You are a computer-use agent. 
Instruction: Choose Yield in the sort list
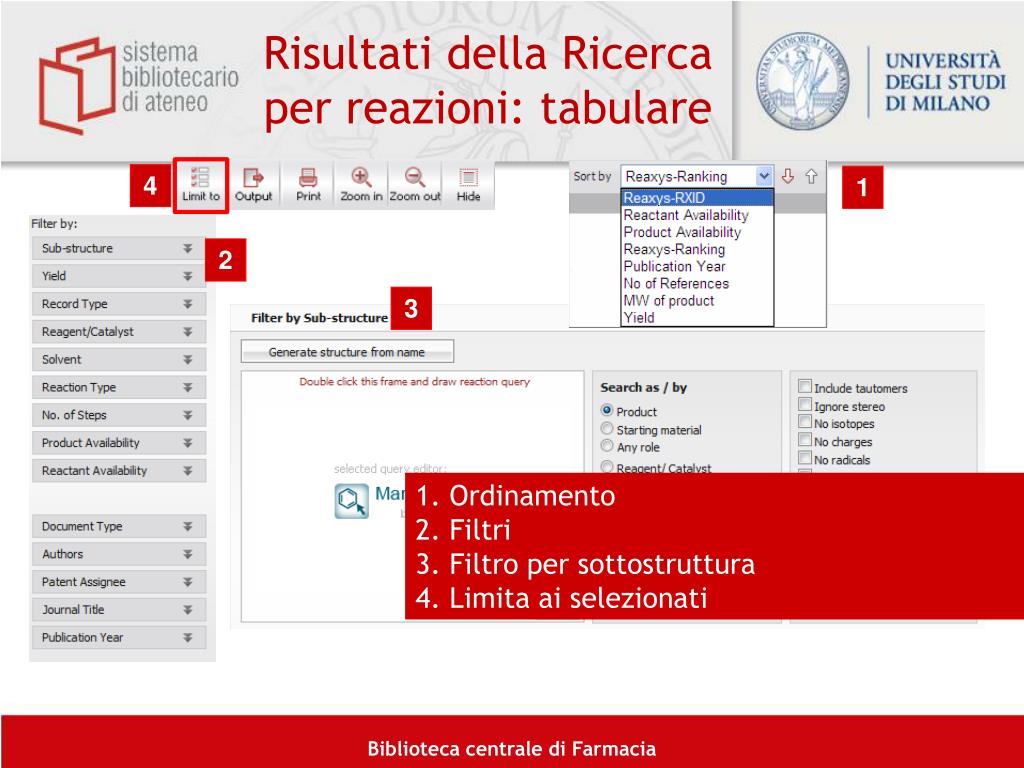tap(697, 317)
